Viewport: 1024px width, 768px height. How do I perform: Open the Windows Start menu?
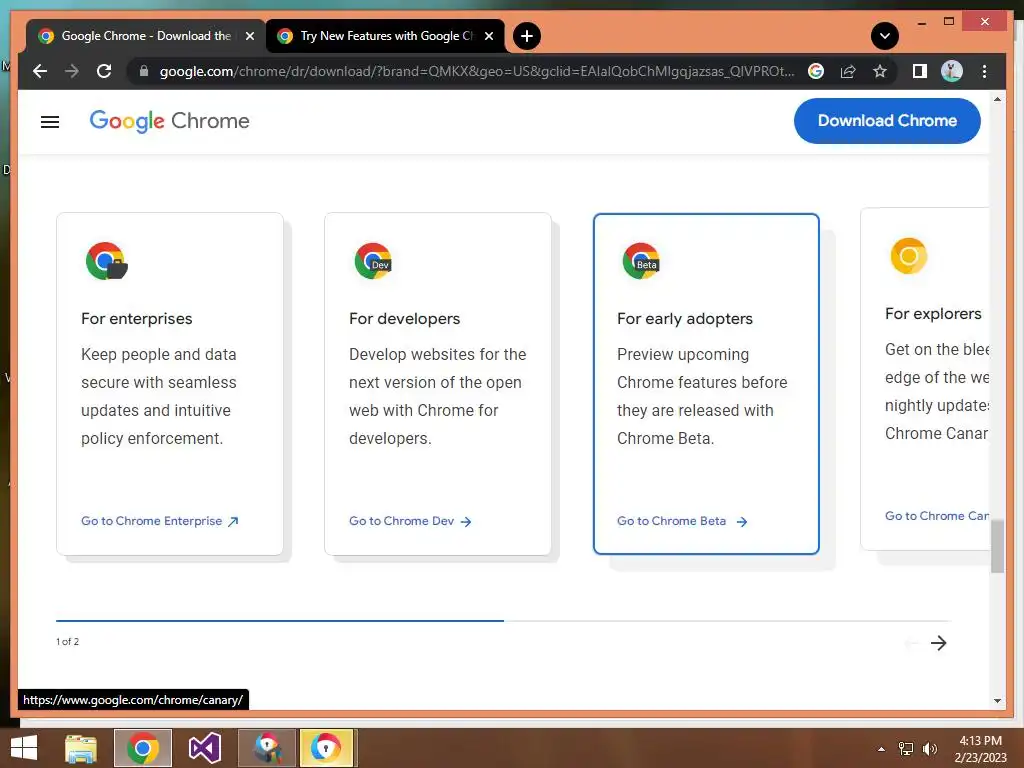pos(24,748)
